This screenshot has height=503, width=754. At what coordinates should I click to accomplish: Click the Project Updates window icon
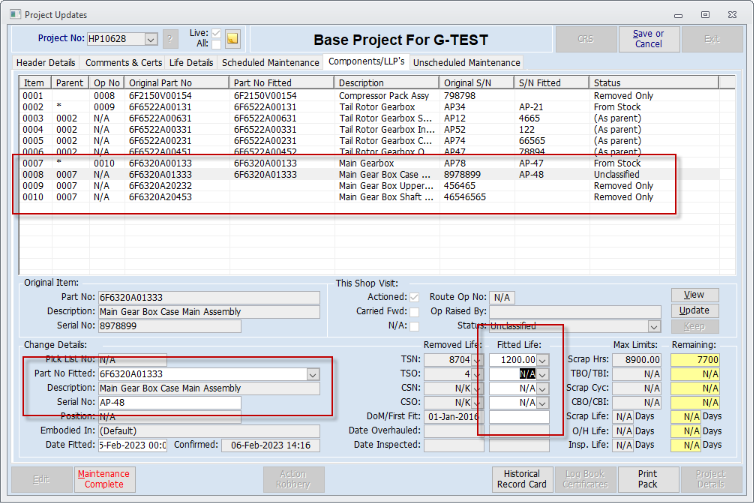15,14
